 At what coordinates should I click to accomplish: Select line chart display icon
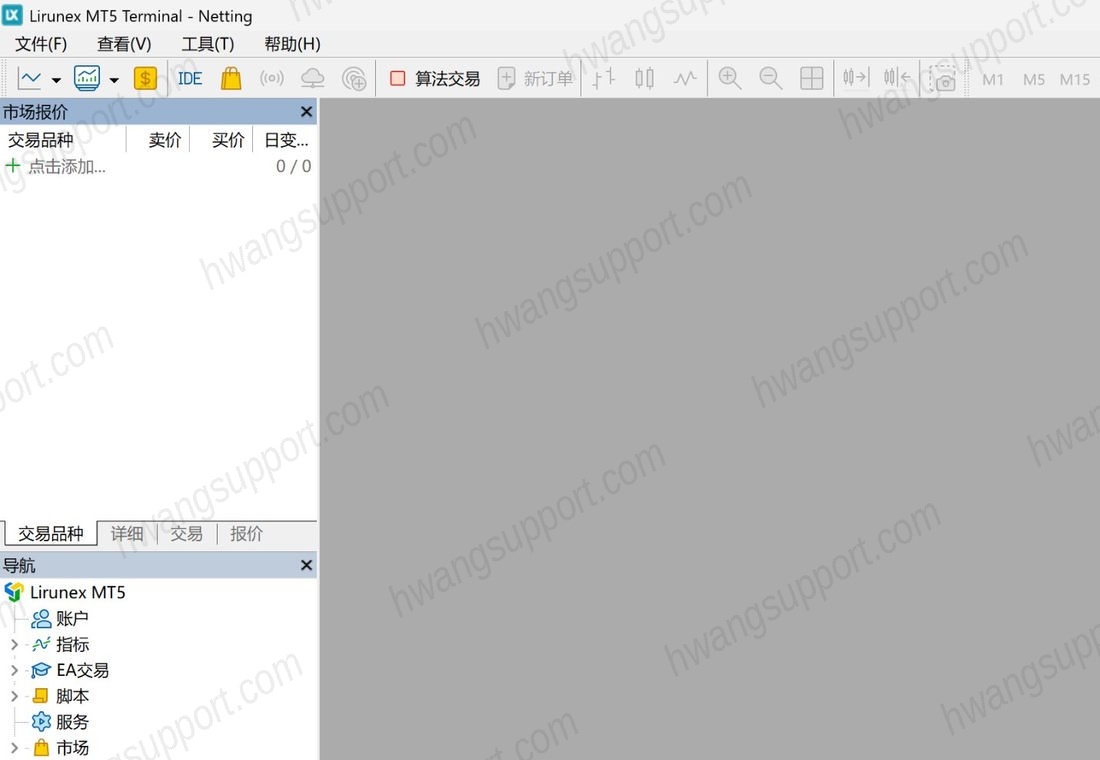point(685,78)
